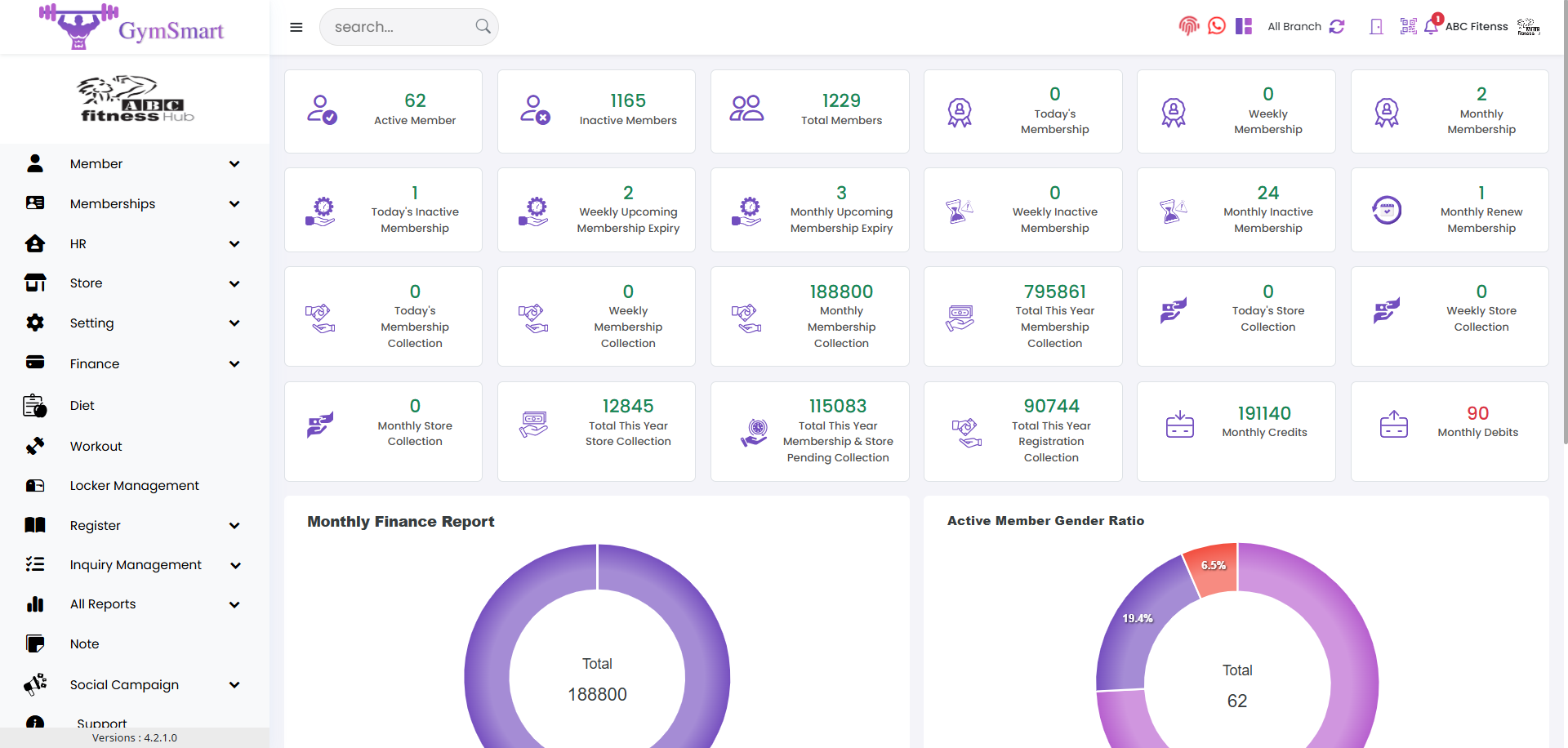Click the Active Member card icon
The width and height of the screenshot is (1568, 748).
[322, 109]
